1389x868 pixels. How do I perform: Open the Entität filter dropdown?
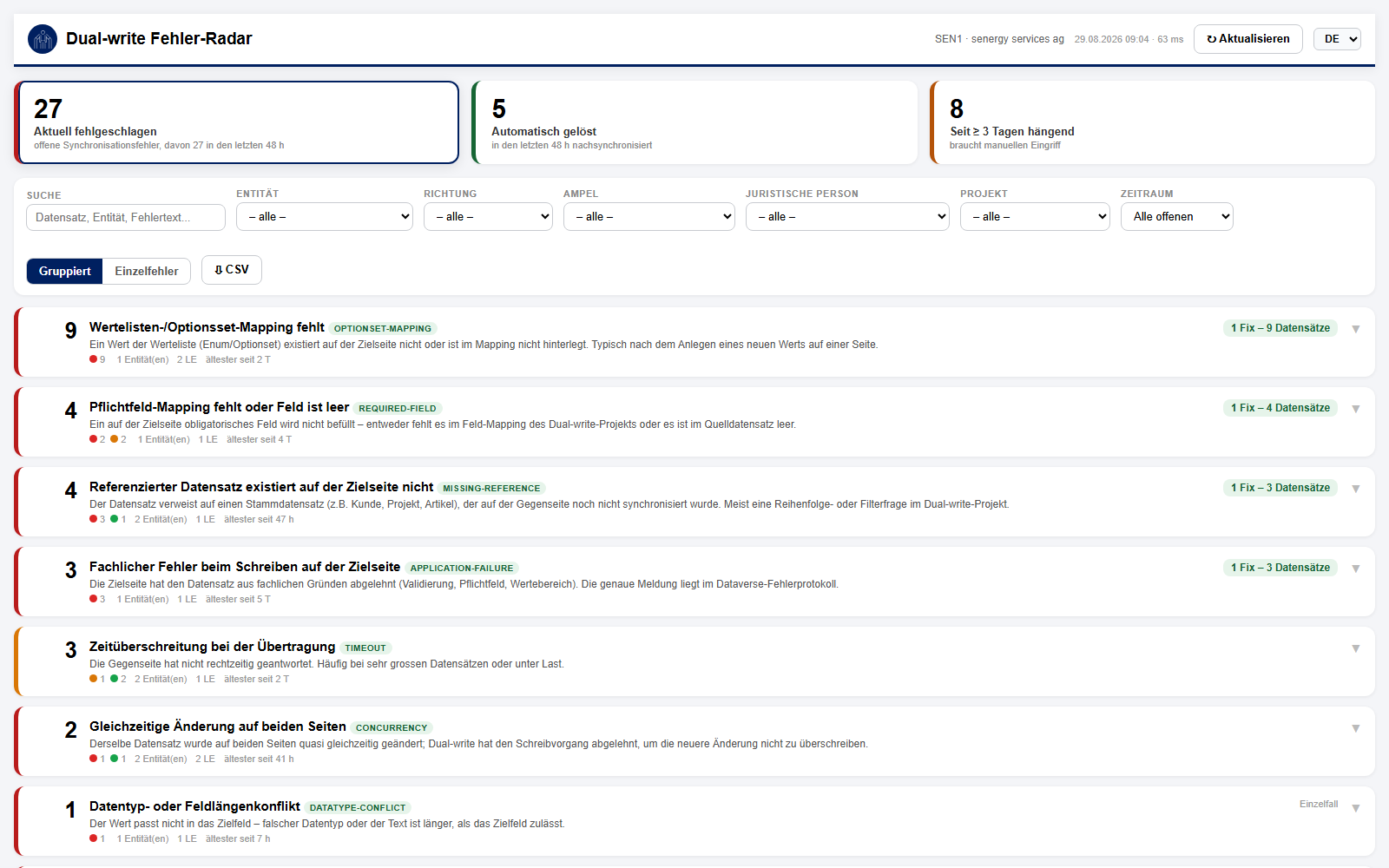(x=325, y=217)
